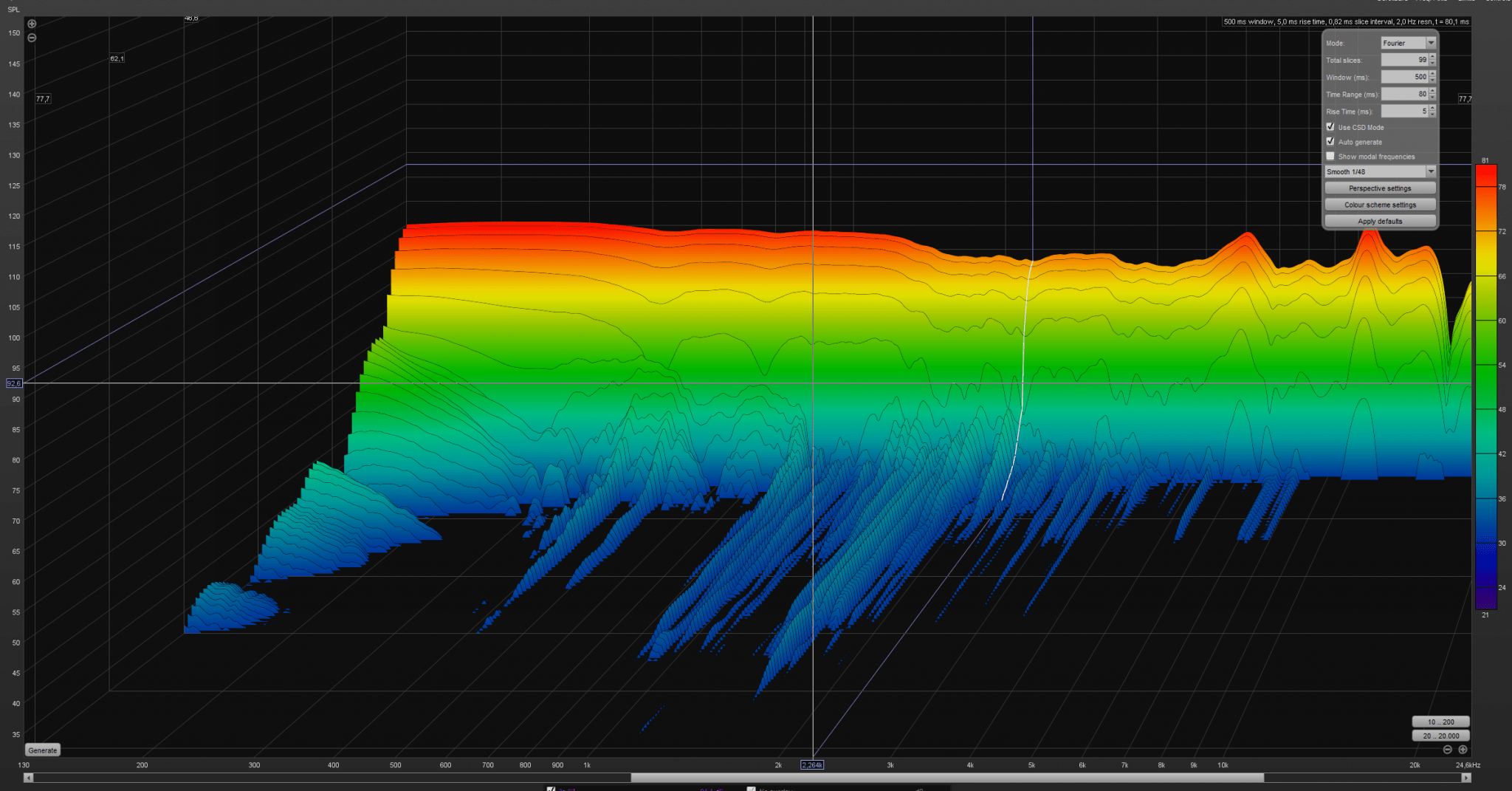Zoom in the frequency axis
Viewport: 1512px width, 791px height.
tap(1463, 750)
